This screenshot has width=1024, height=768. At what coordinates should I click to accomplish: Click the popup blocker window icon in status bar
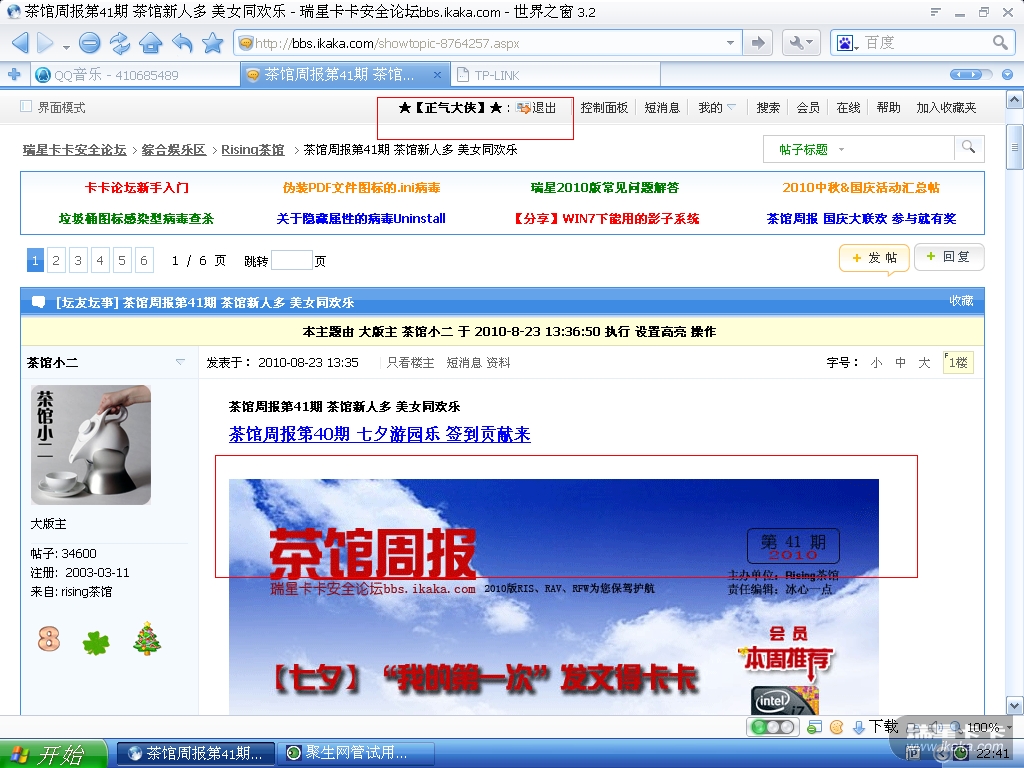814,727
